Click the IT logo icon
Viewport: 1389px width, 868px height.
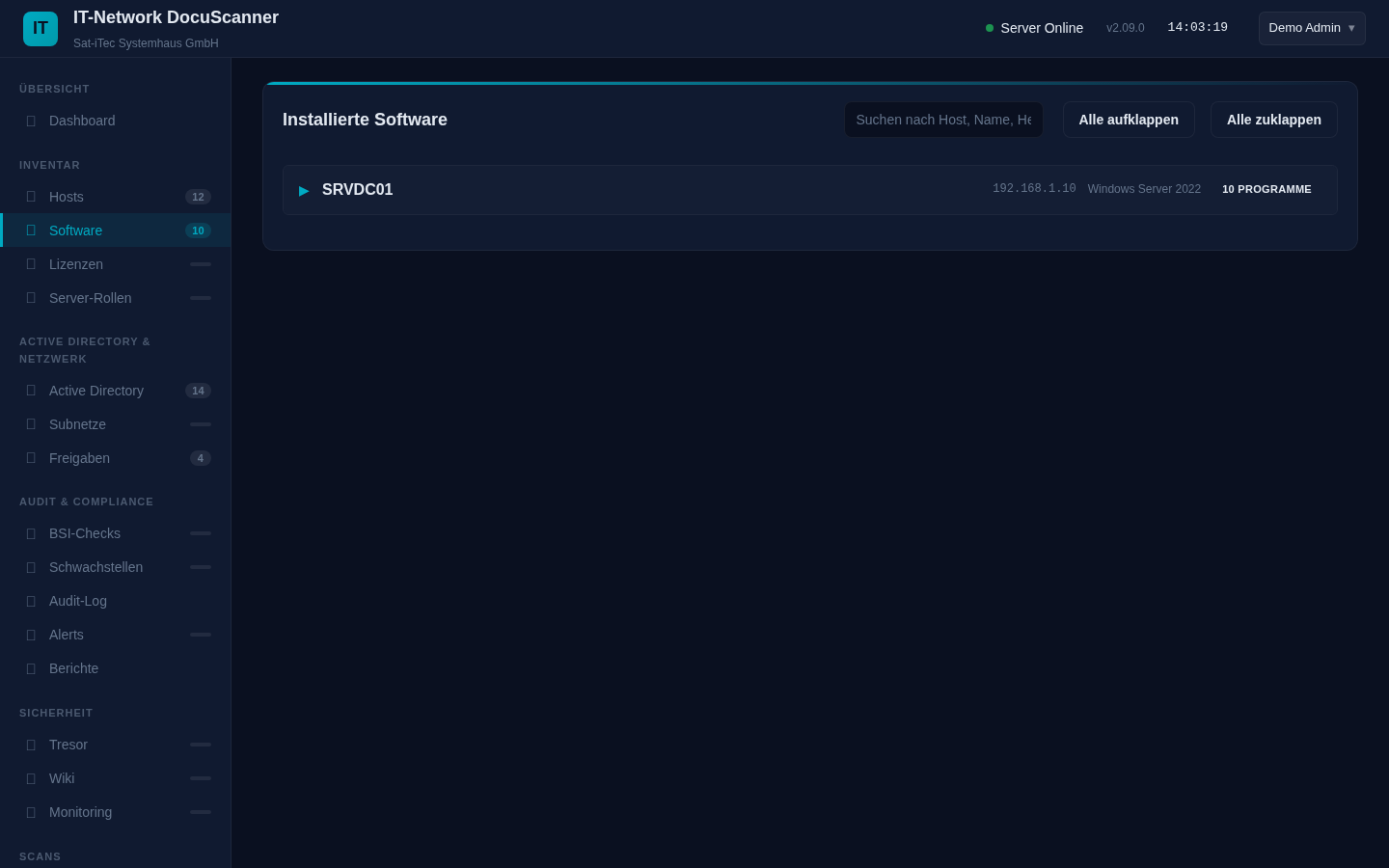click(x=41, y=29)
